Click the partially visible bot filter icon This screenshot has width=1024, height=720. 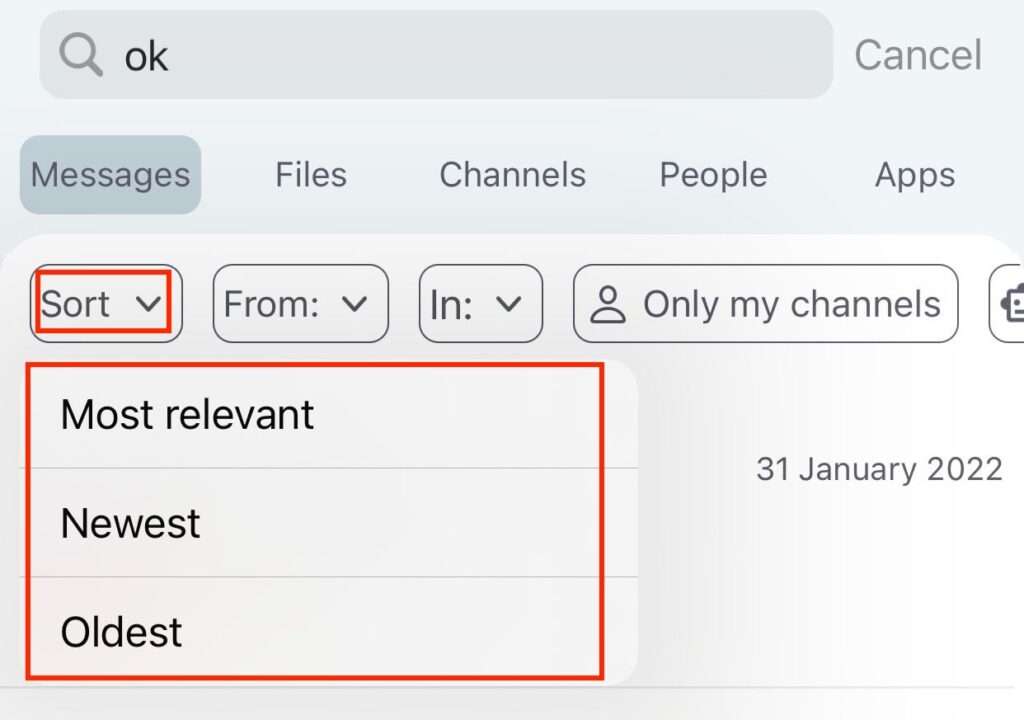click(x=1011, y=304)
